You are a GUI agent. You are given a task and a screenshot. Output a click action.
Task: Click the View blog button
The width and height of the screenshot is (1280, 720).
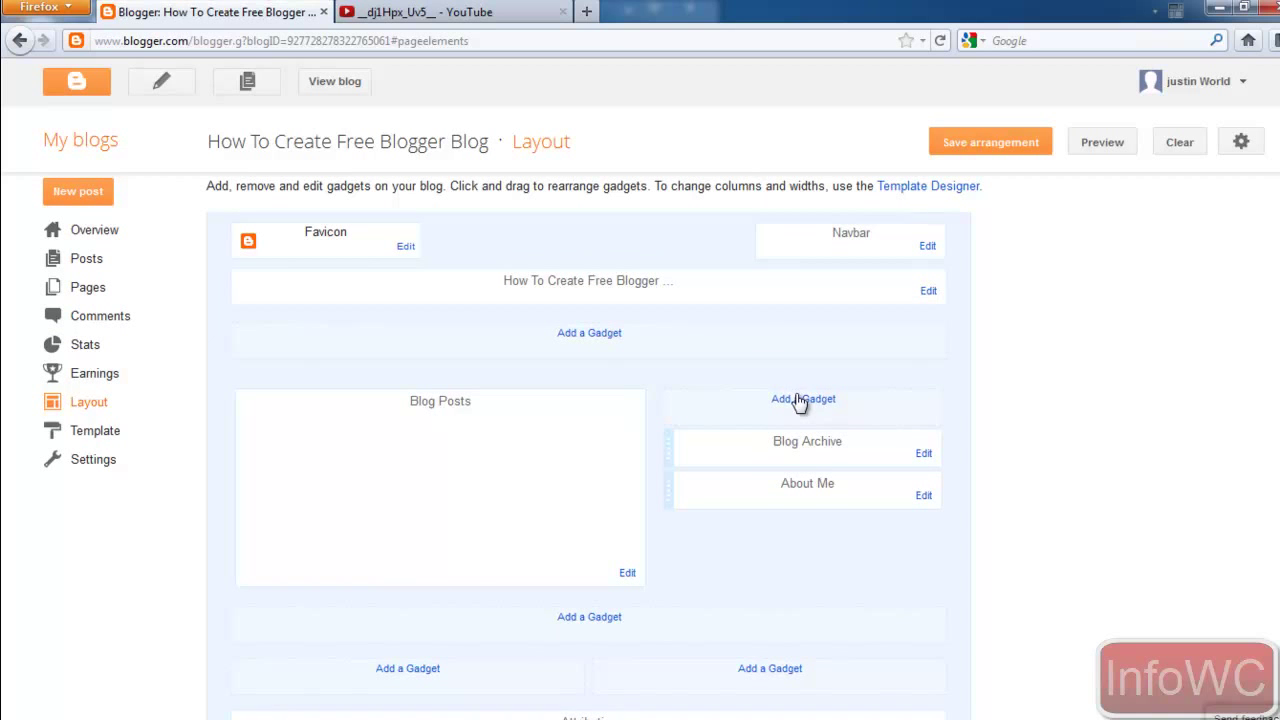335,81
